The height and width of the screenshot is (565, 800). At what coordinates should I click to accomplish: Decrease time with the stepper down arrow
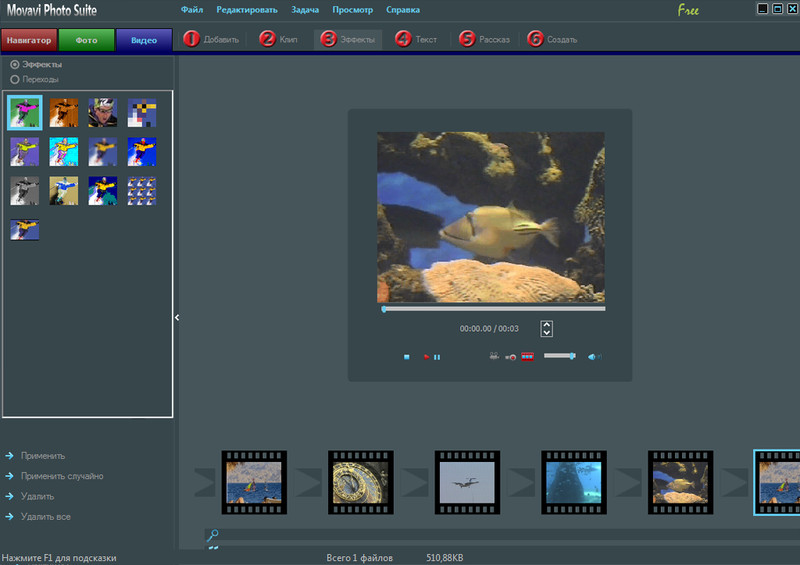(x=546, y=333)
